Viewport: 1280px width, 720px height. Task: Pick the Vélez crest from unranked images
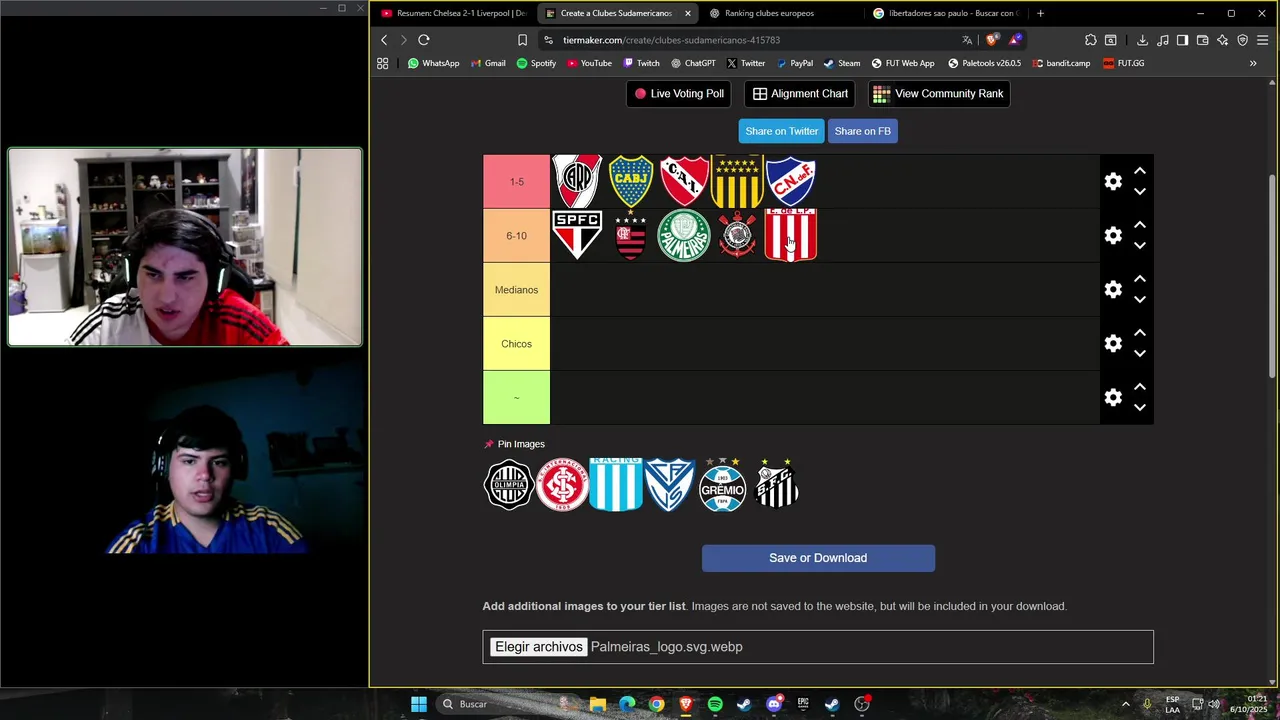(669, 485)
